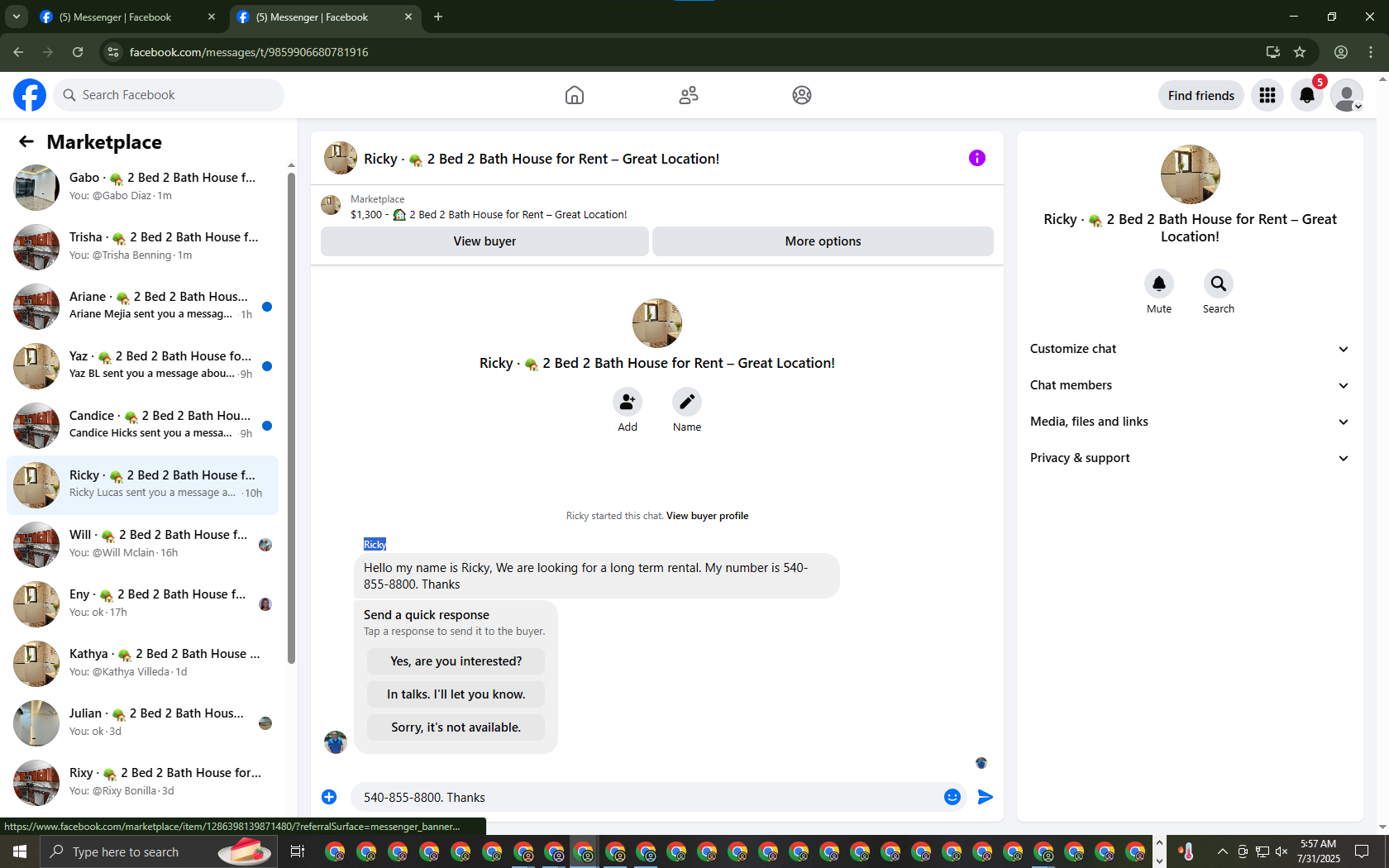The width and height of the screenshot is (1389, 868).
Task: Send quick reply 'In talks. I'll let you know.'
Action: click(x=456, y=694)
